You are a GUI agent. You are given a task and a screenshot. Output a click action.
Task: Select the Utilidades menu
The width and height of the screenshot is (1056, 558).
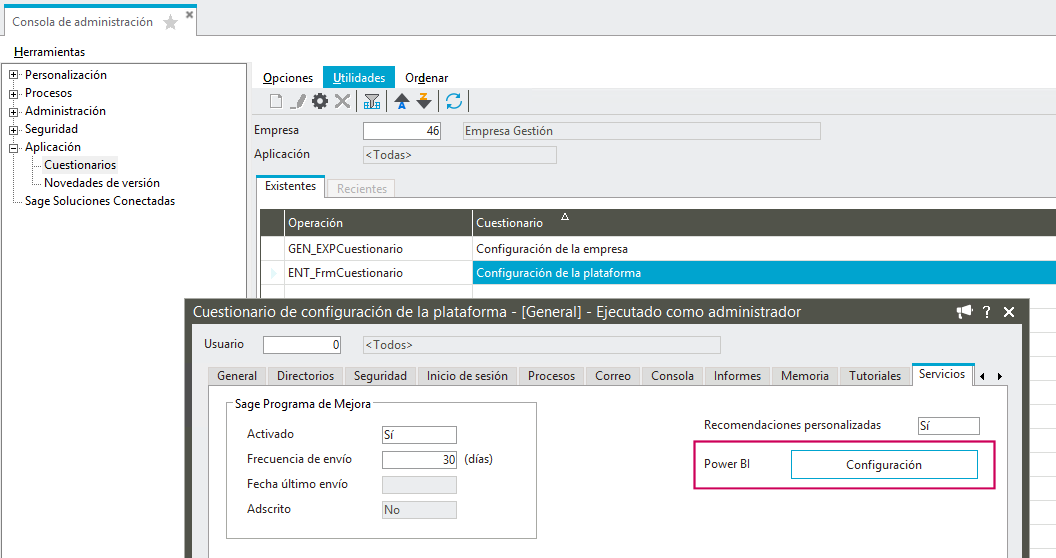point(359,78)
